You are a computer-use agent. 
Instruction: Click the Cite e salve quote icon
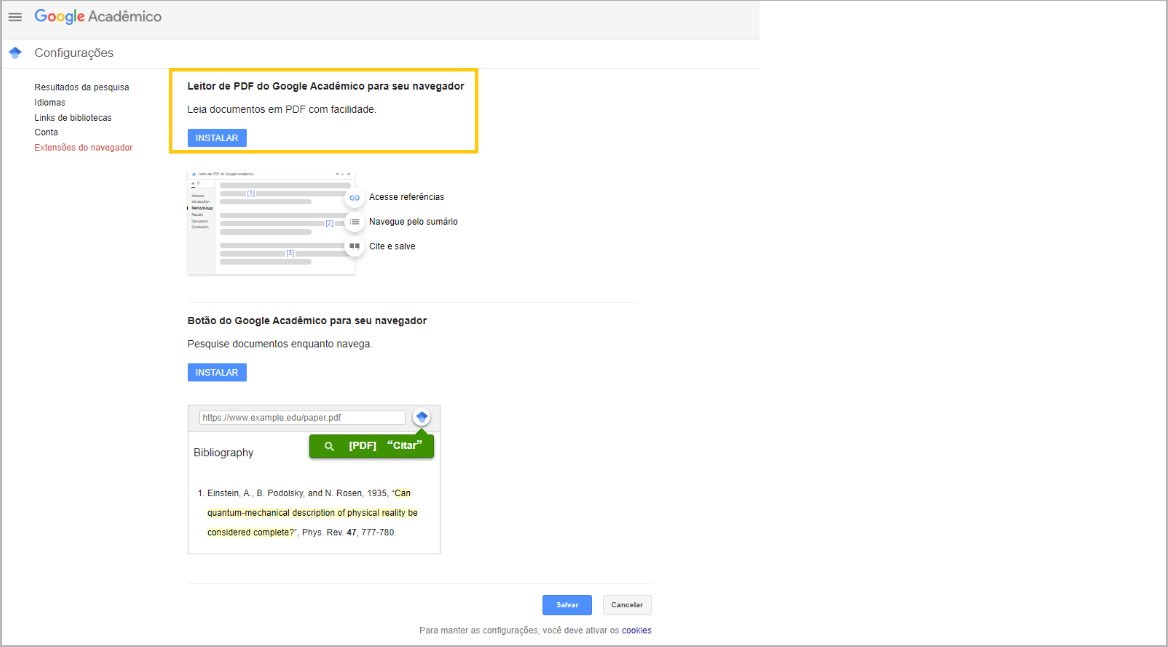[x=355, y=246]
